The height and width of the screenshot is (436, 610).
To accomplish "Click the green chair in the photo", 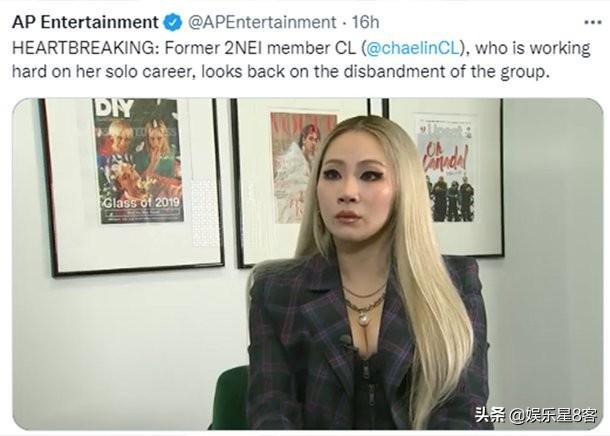I will tap(230, 397).
